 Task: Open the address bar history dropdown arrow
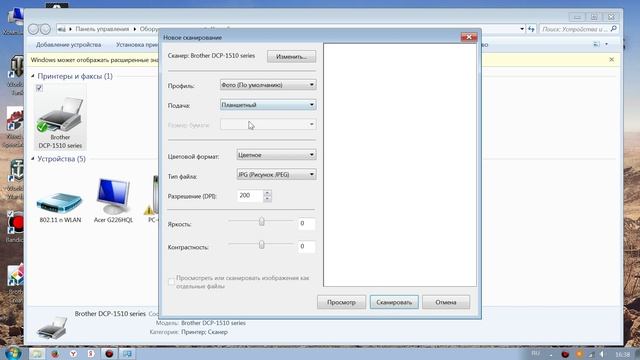(x=522, y=29)
